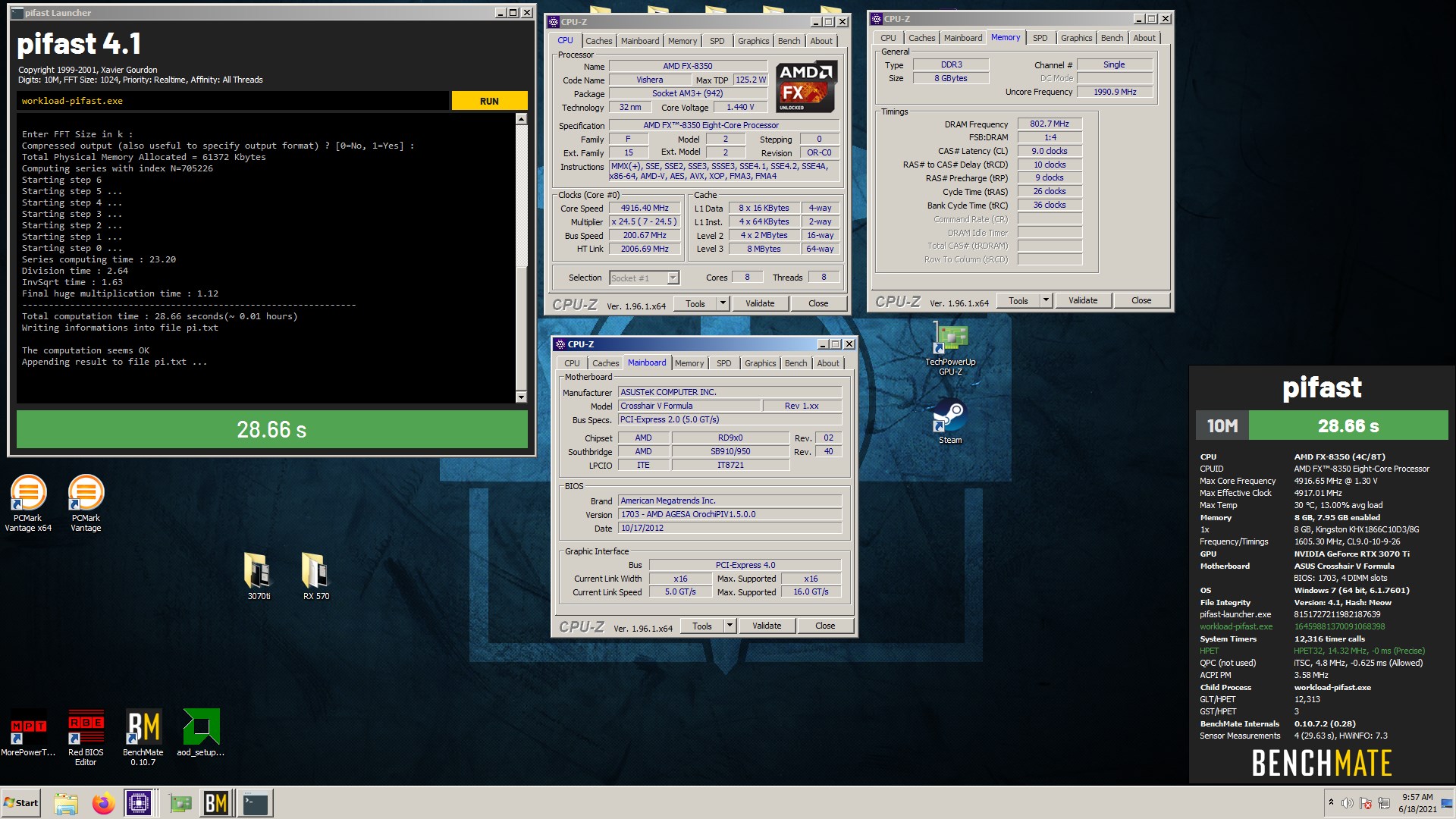Click the Crosshair V Formula model field
1456x819 pixels.
tap(689, 406)
